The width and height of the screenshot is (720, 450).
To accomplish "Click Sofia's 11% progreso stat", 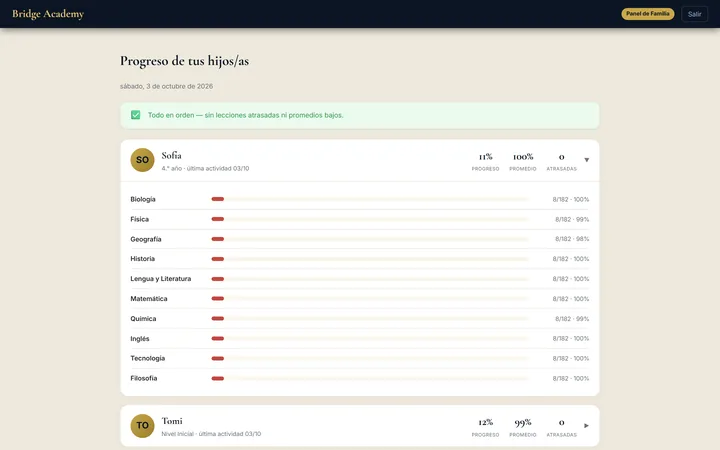I will click(485, 162).
